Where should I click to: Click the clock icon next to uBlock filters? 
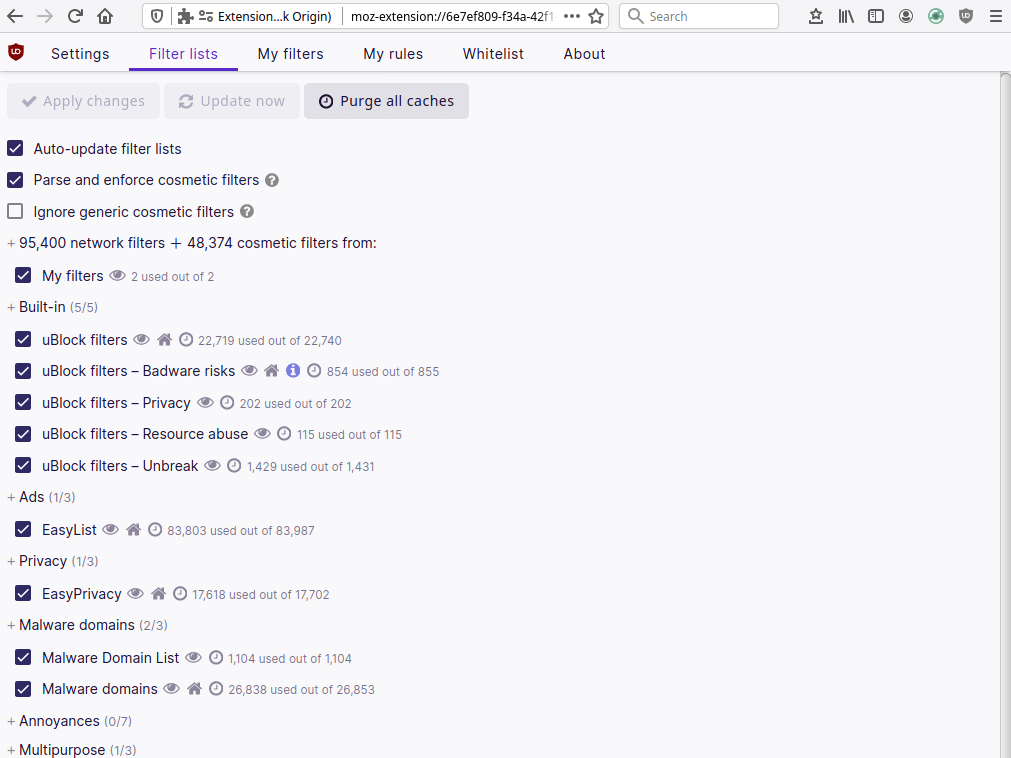186,340
